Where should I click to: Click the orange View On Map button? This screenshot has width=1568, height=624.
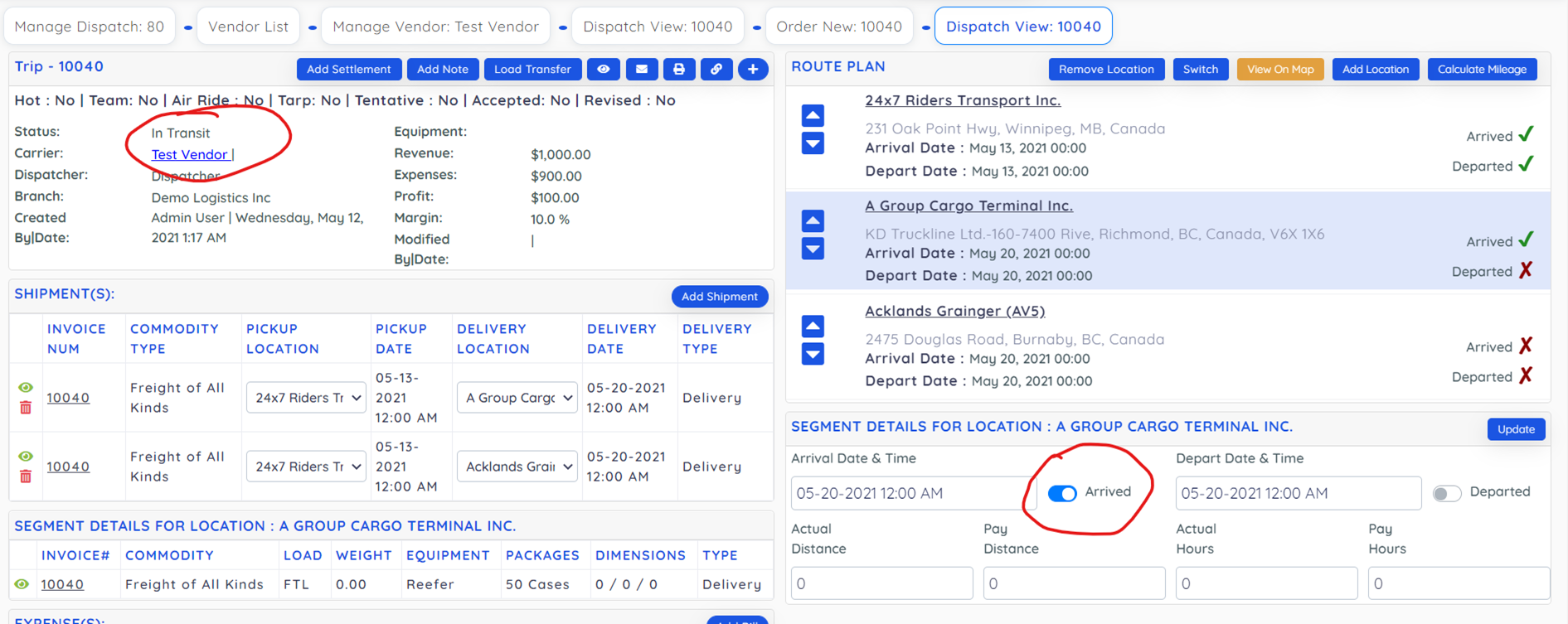tap(1279, 70)
